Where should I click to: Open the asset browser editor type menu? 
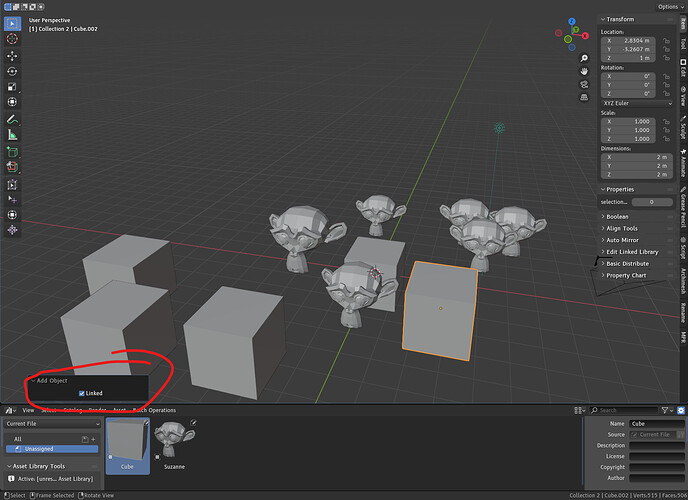click(x=11, y=410)
